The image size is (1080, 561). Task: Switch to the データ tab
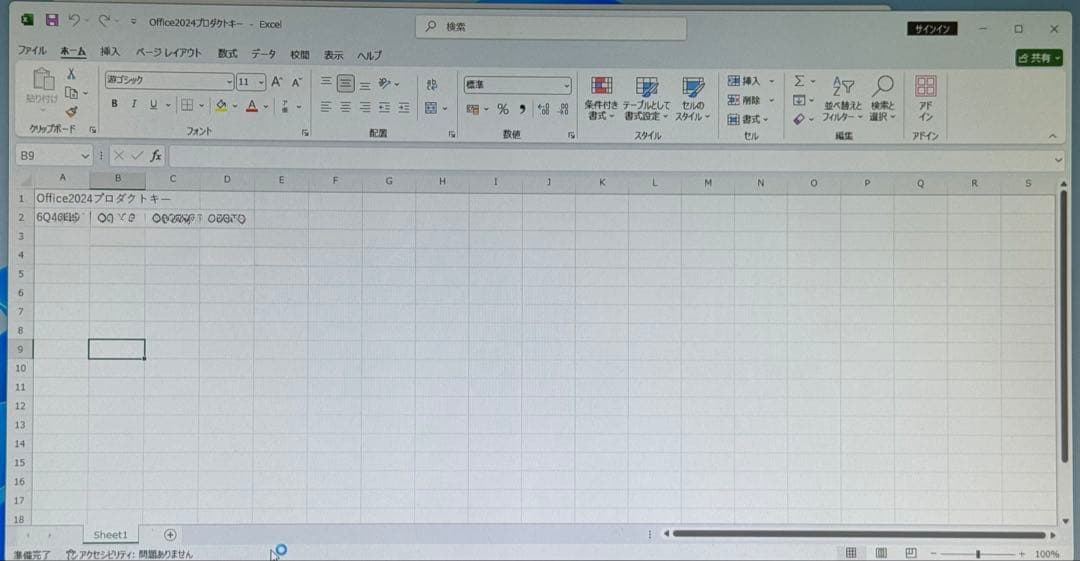point(263,54)
